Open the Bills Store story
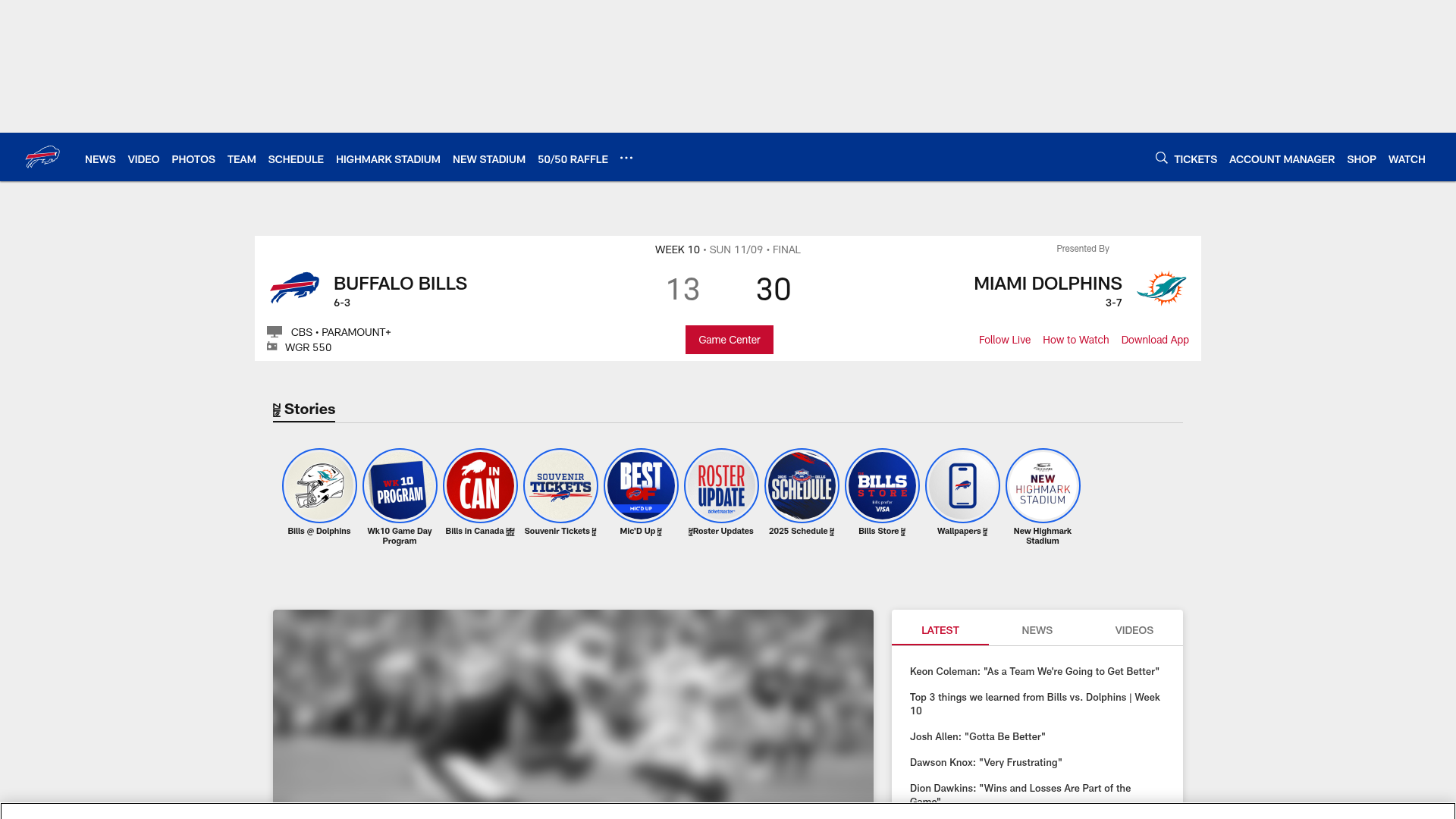Screen dimensions: 1456x819 882,485
